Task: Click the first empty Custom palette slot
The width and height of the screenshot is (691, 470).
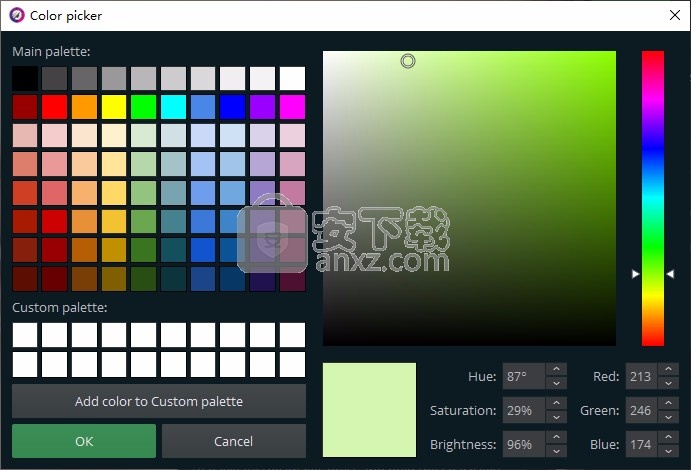Action: point(25,335)
